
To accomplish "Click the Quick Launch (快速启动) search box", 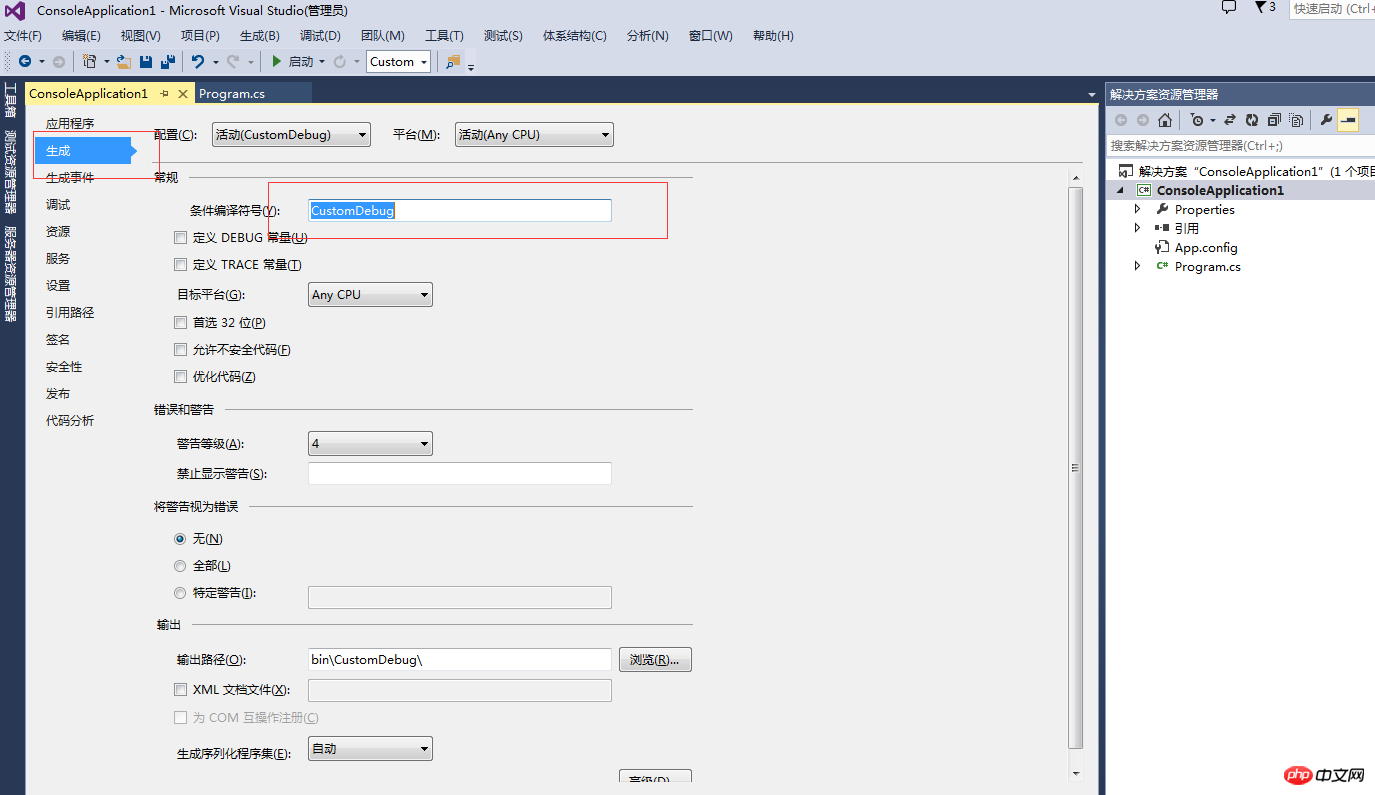I will point(1332,9).
